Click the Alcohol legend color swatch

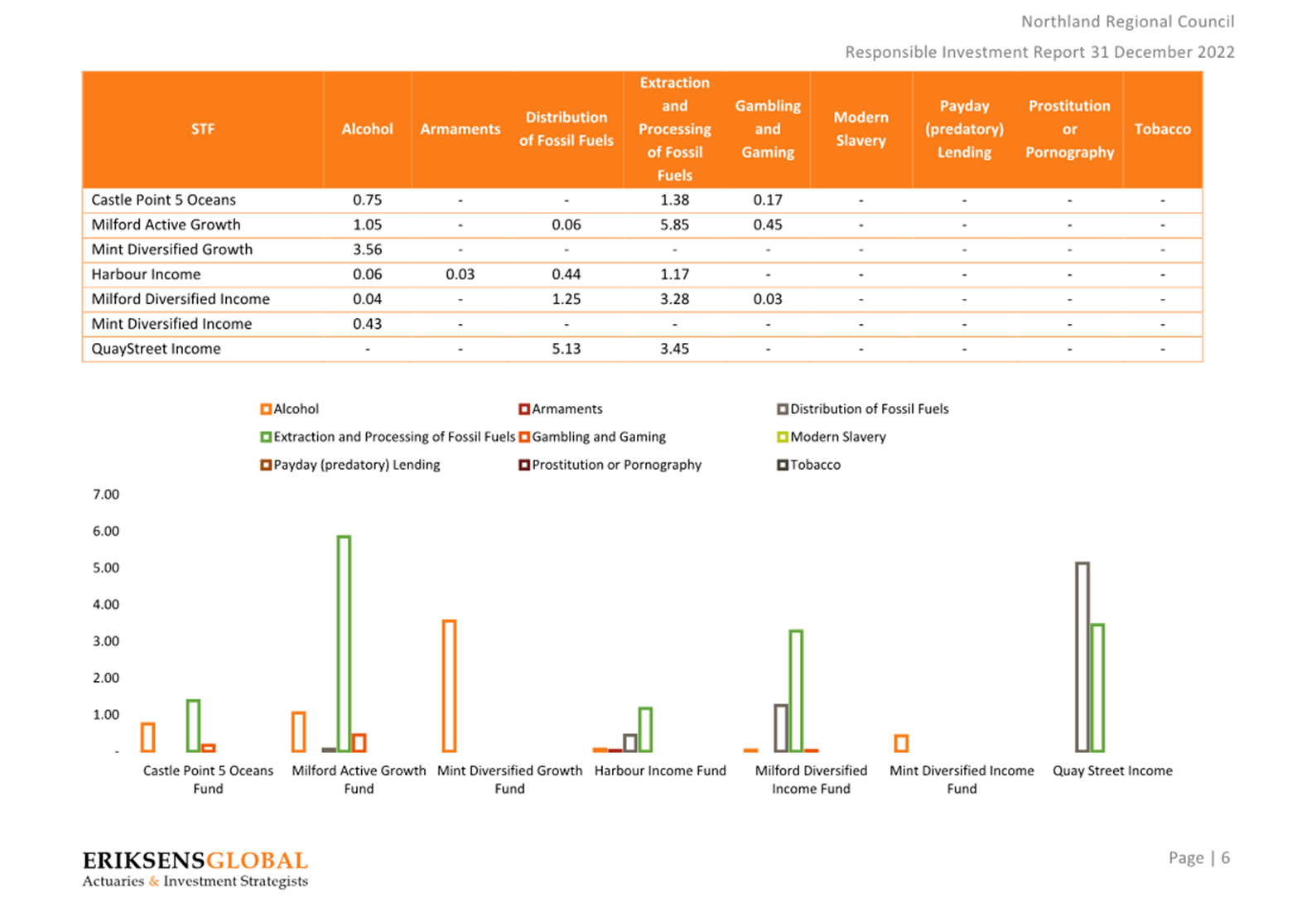[266, 409]
